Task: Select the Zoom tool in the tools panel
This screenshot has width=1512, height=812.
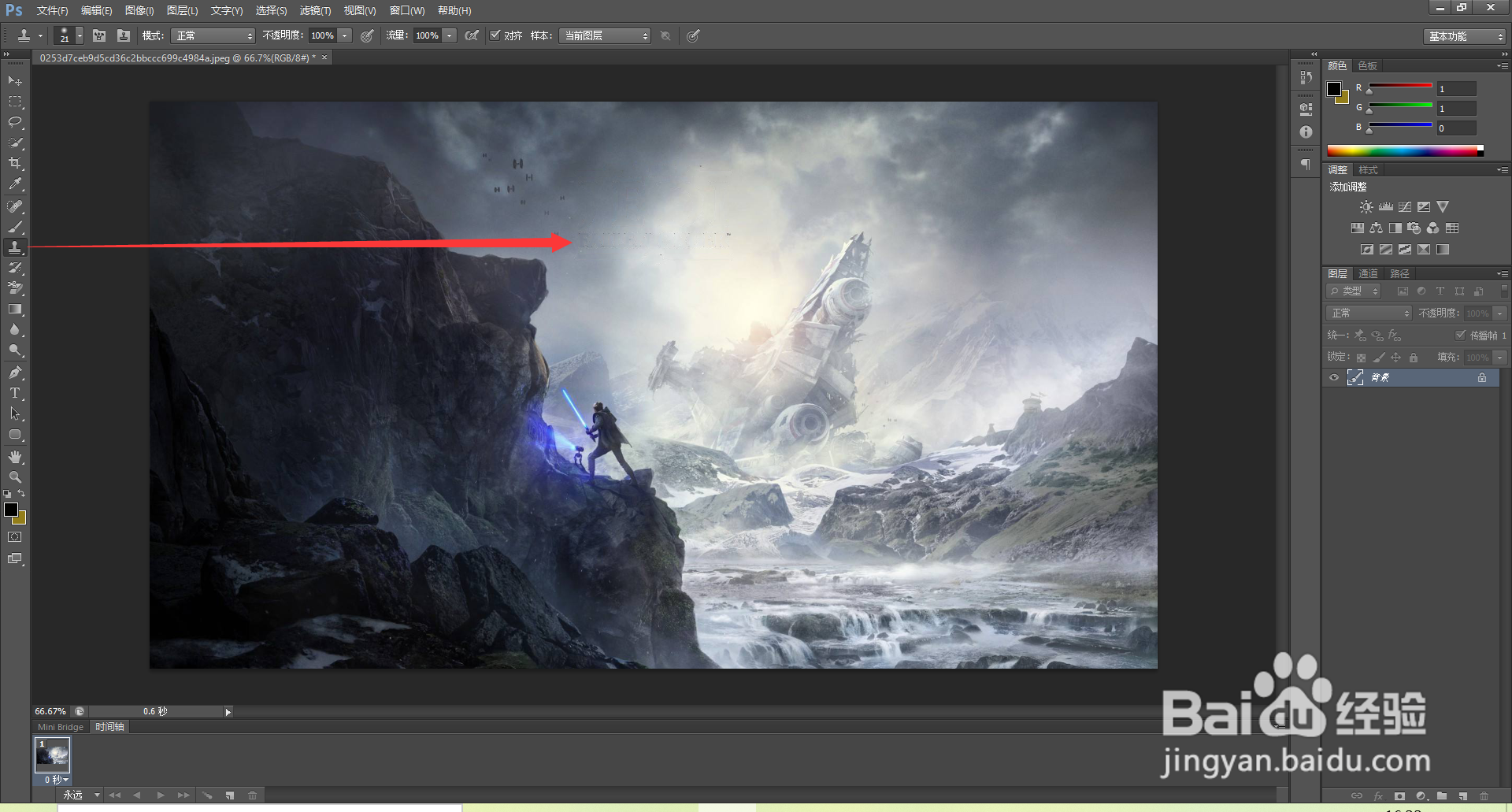Action: coord(15,477)
